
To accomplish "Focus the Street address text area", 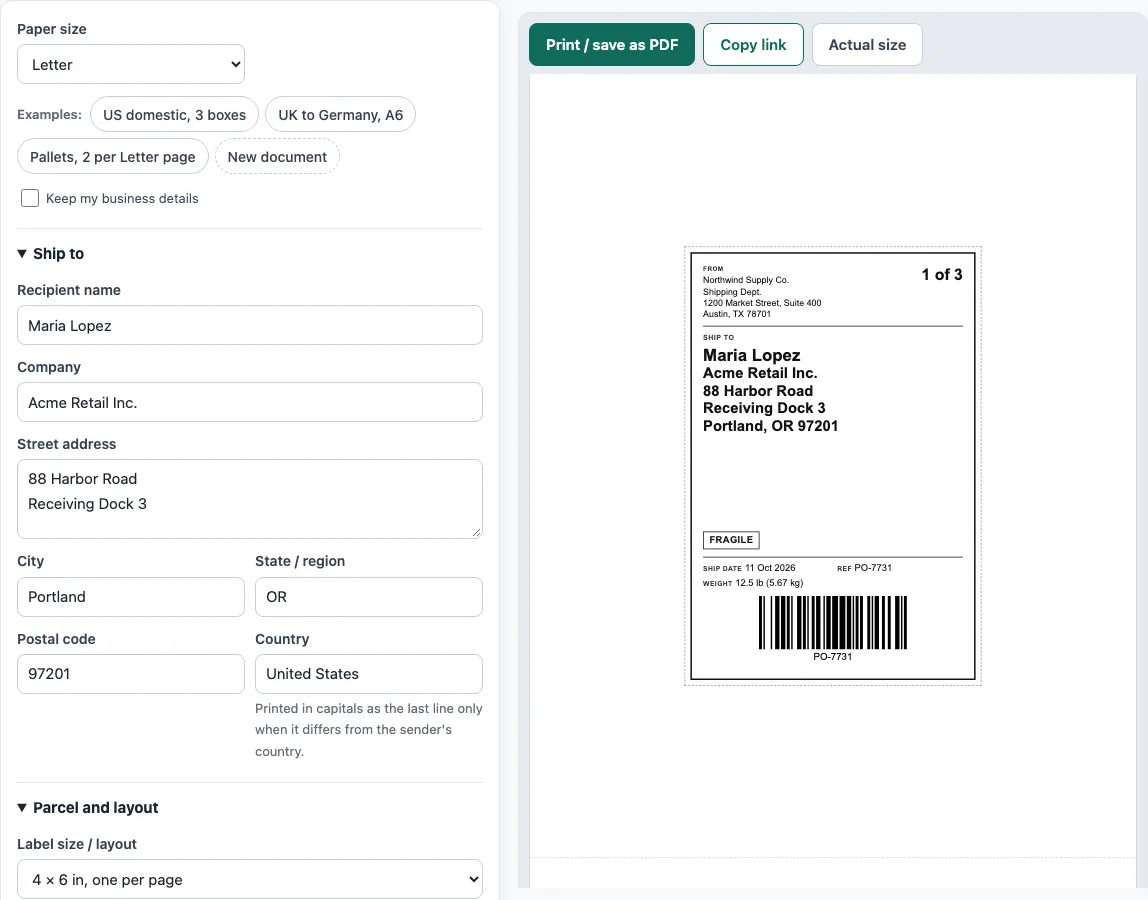I will [x=250, y=499].
